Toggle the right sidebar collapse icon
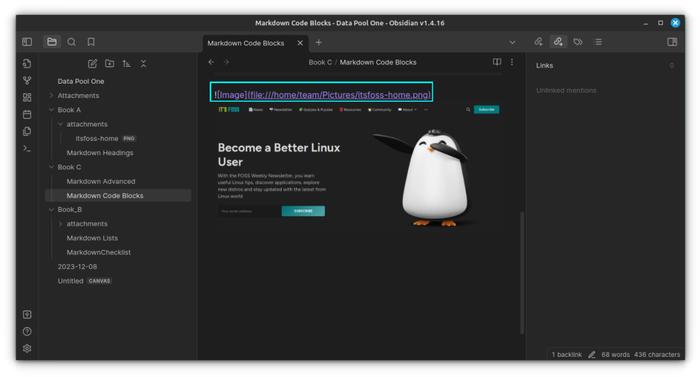The image size is (700, 377). 672,42
